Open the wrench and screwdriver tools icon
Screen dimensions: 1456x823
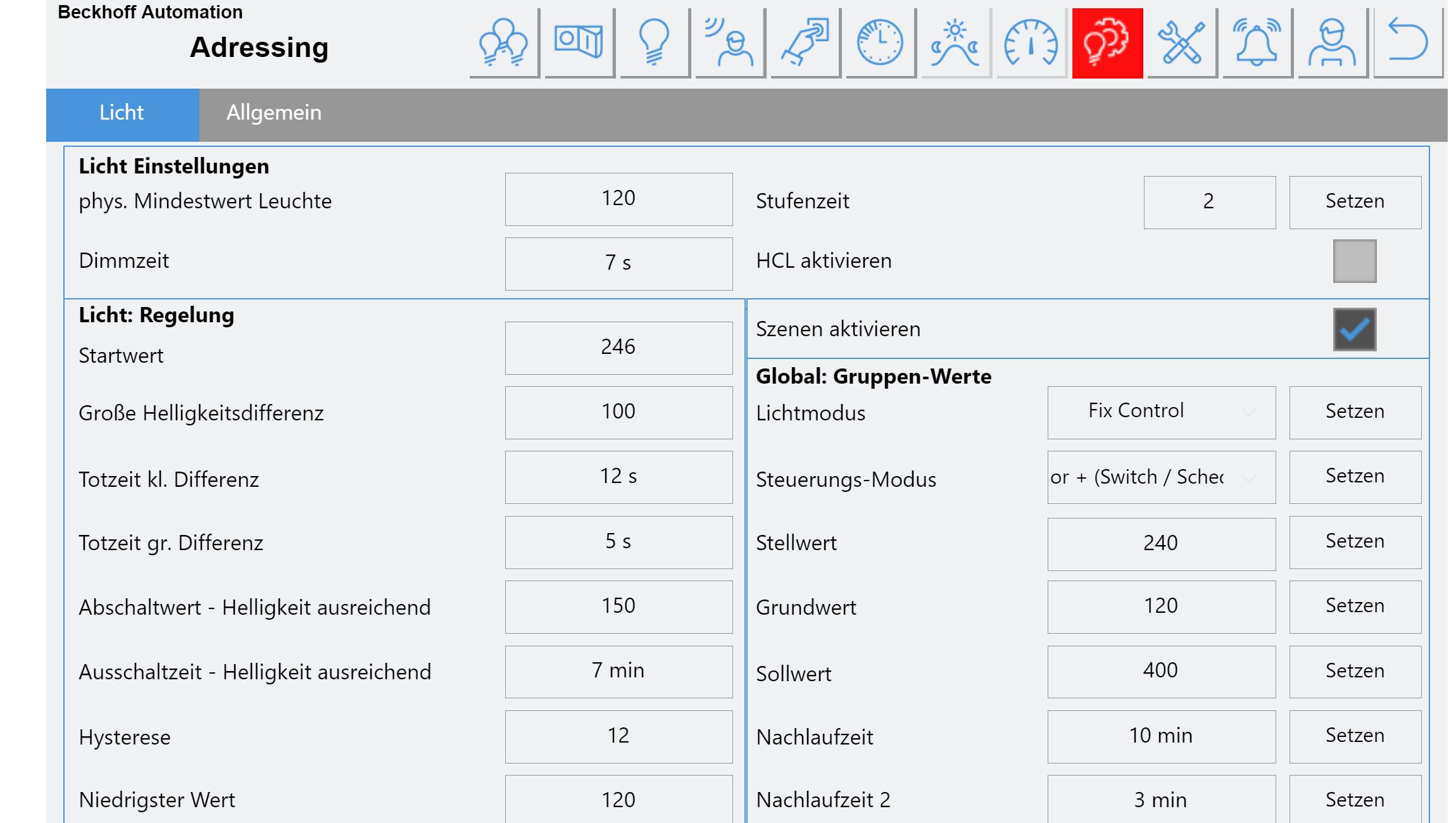1182,43
